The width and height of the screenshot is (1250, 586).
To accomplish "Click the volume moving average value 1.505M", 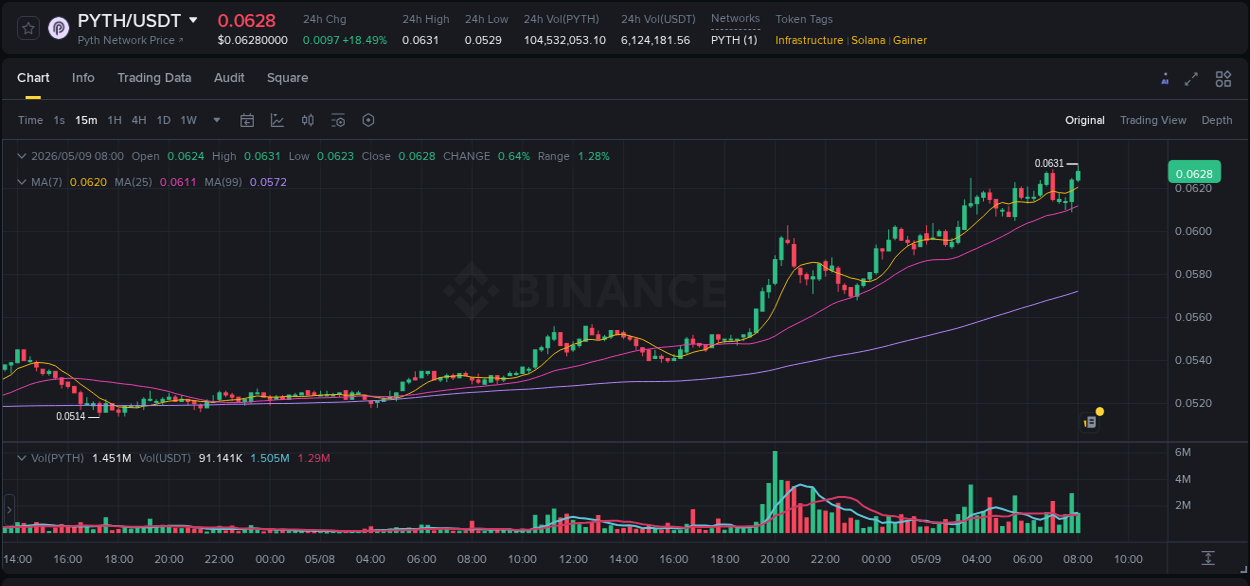I will point(270,457).
